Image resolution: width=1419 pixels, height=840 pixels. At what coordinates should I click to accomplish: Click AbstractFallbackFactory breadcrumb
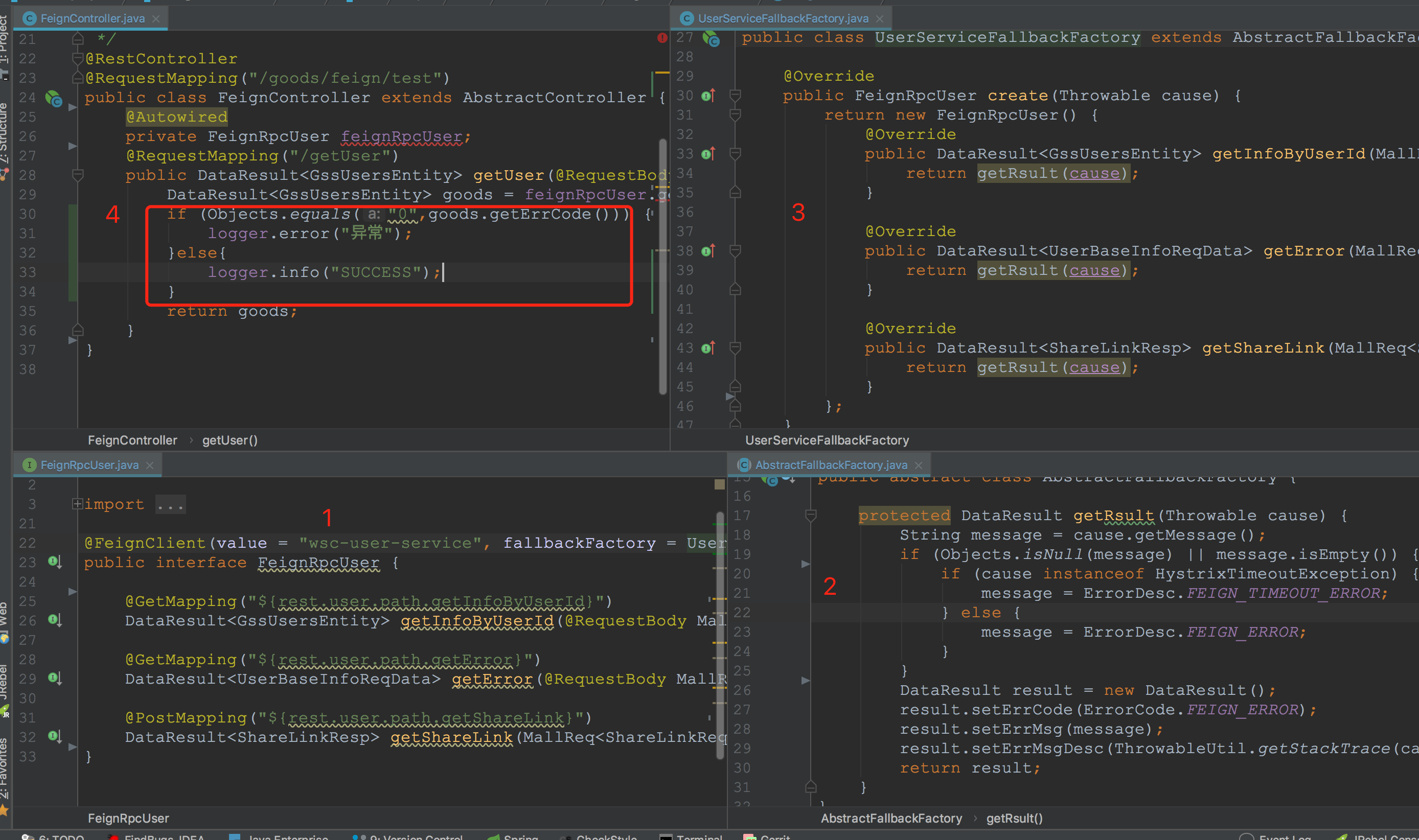[x=891, y=819]
